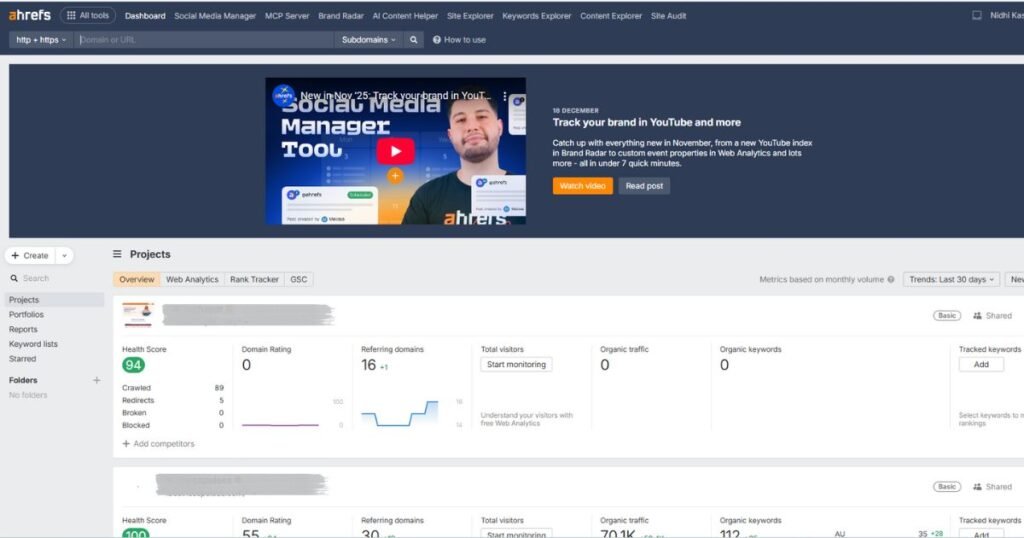The width and height of the screenshot is (1024, 538).
Task: Click the help icon beside Metrics based on monthly volume
Action: (x=891, y=280)
